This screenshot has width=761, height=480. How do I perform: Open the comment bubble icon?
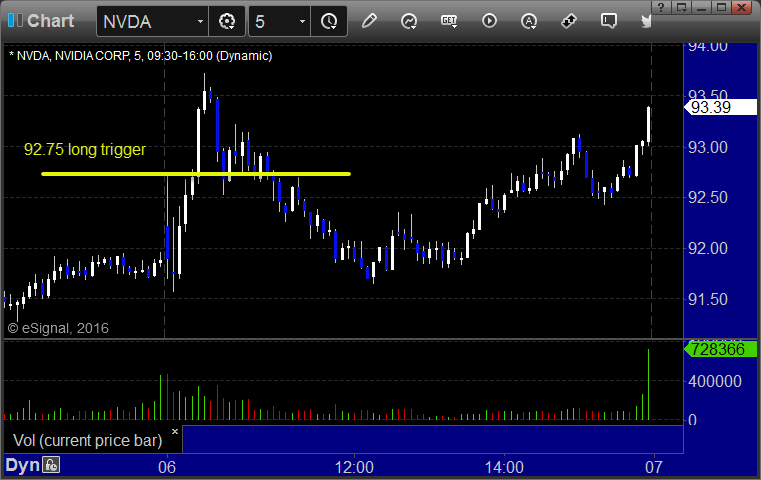click(x=609, y=21)
